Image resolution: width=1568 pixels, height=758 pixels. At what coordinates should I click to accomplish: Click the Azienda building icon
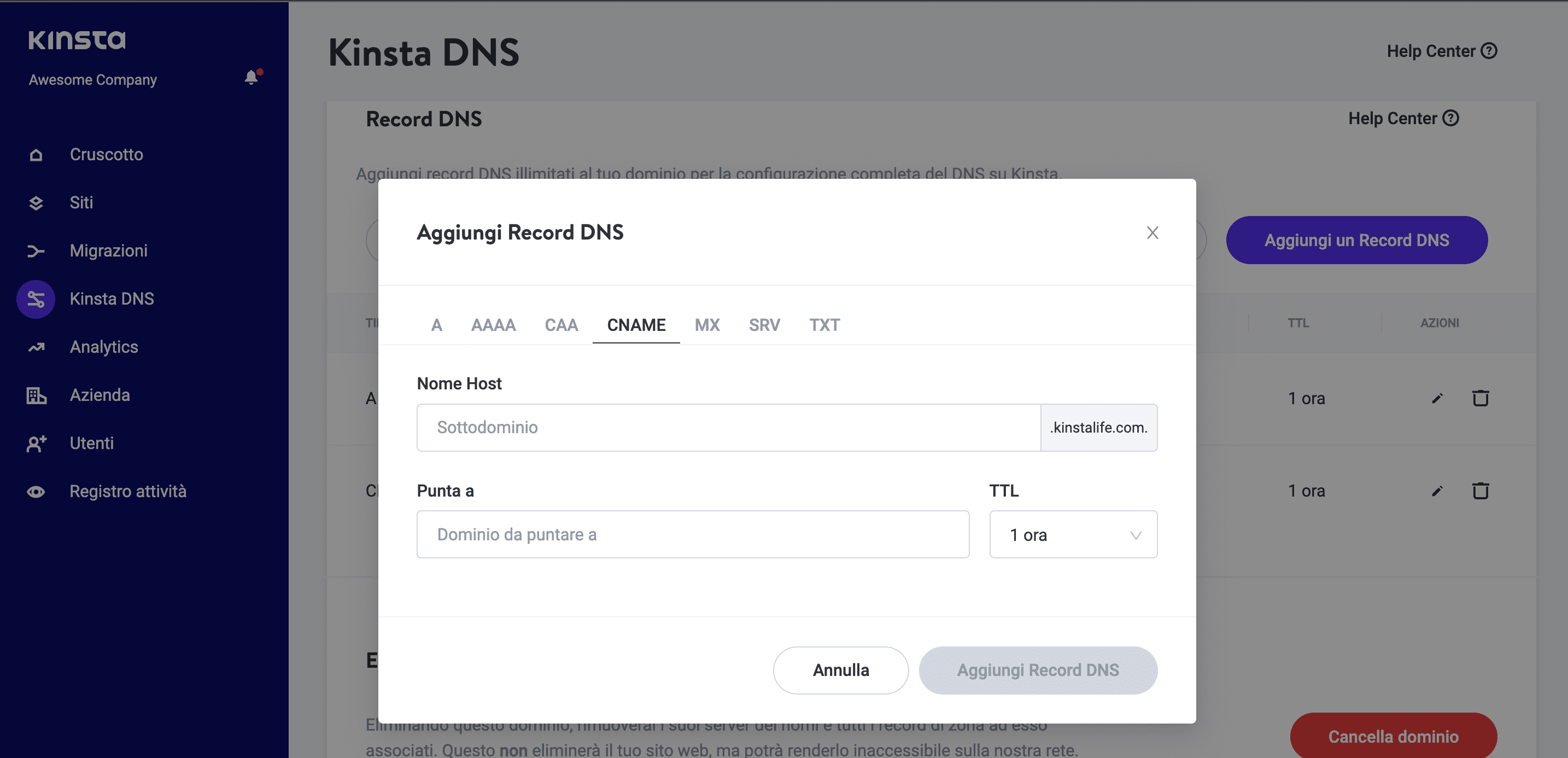(36, 395)
